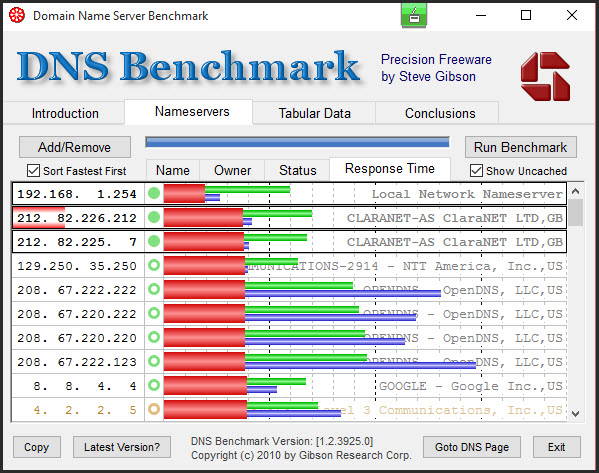
Task: Start the Run Benchmark button
Action: 521,147
